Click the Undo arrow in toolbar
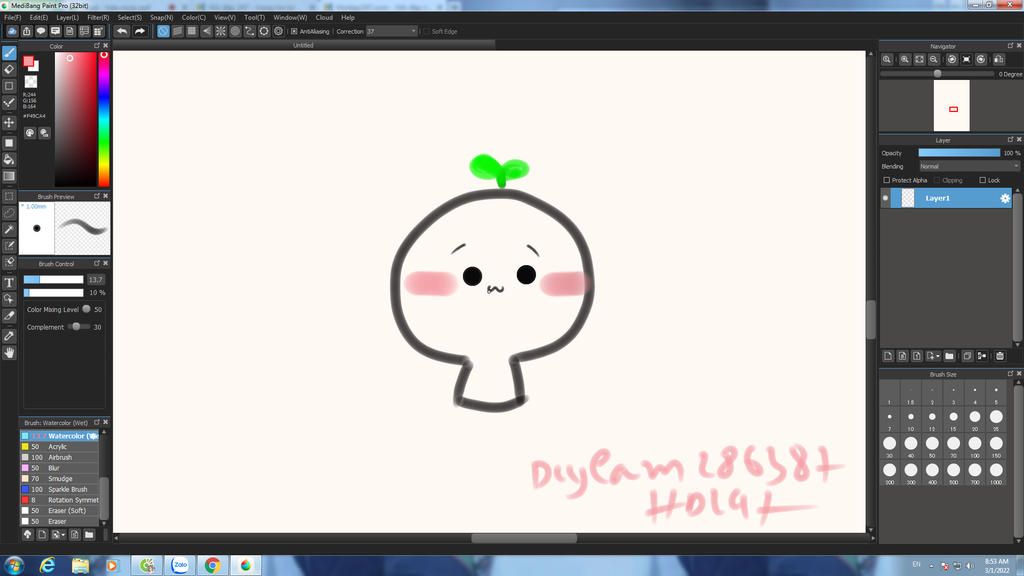Screen dimensions: 1024x576 [122, 31]
